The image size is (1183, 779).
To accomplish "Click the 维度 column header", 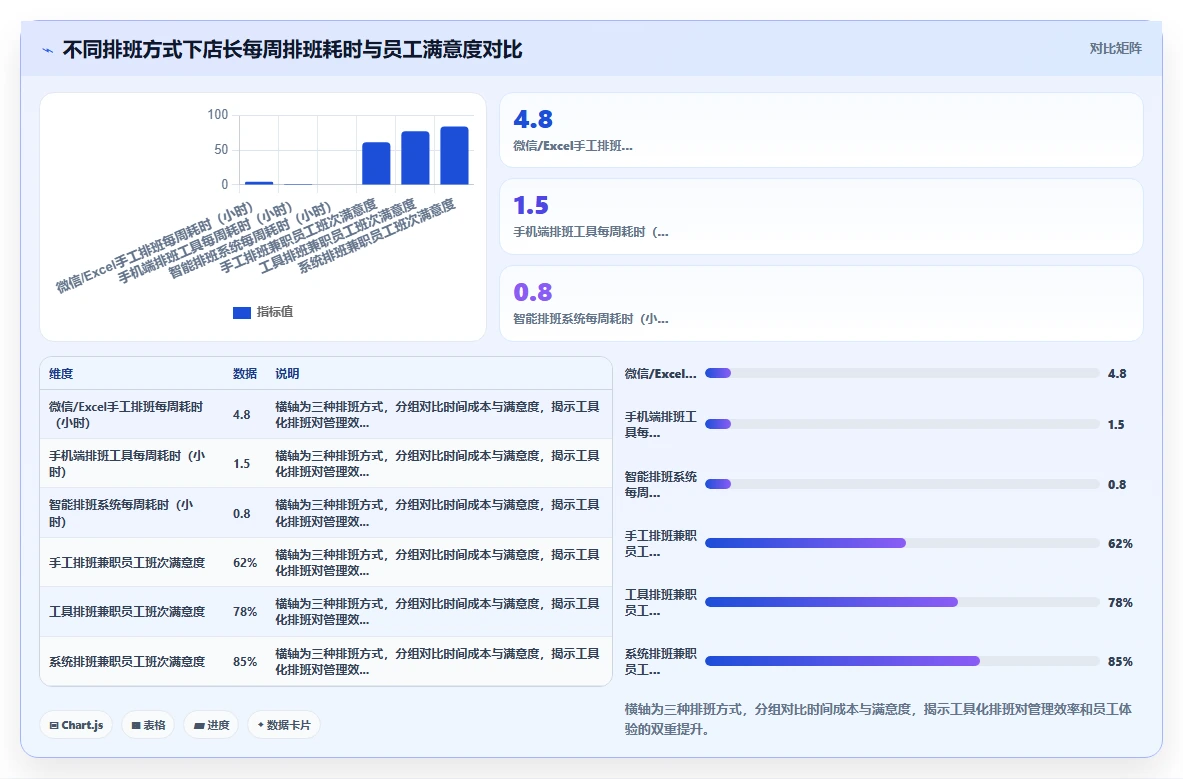I will (x=61, y=373).
